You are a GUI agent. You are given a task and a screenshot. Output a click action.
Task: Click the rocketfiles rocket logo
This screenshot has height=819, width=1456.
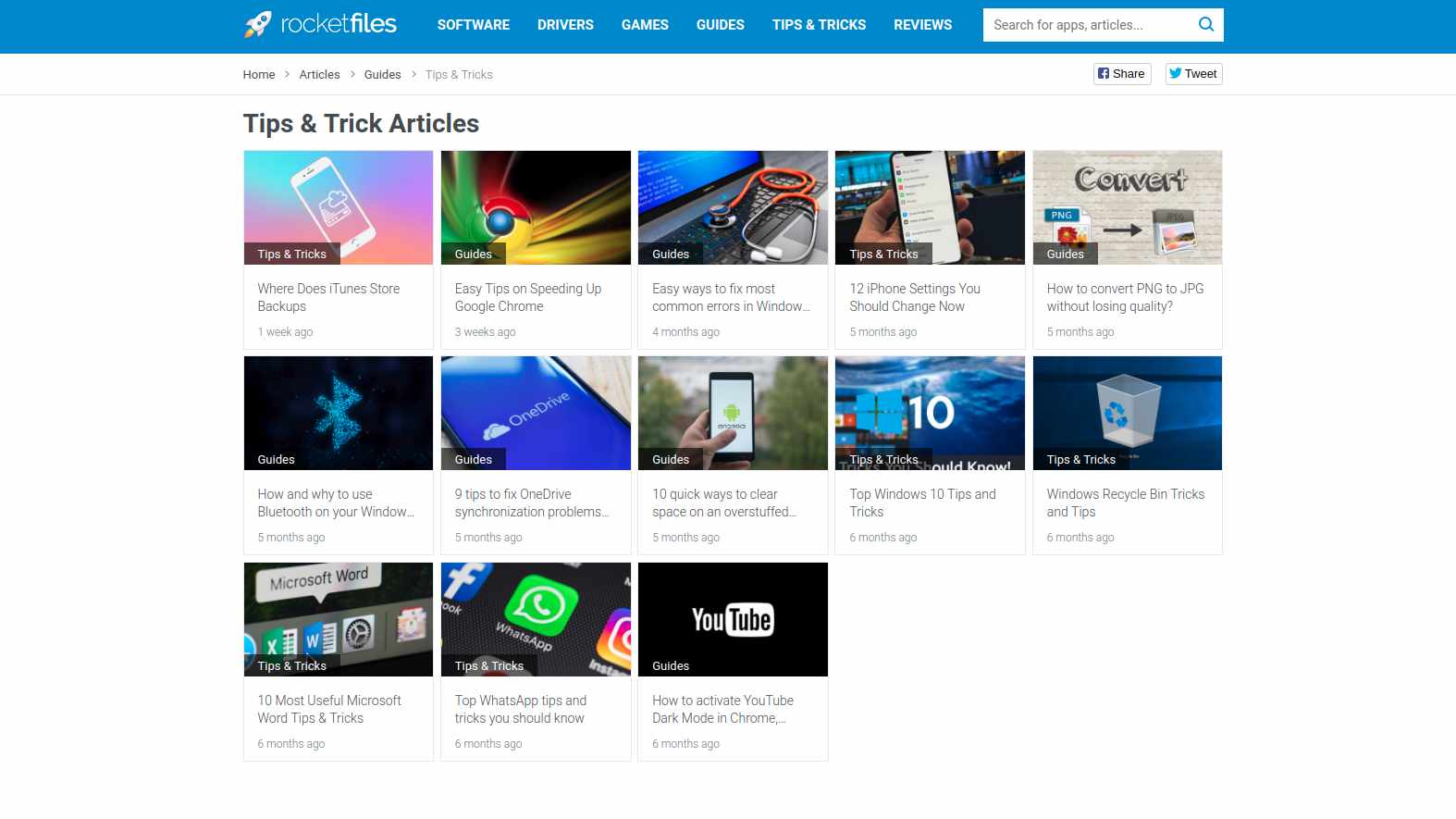pyautogui.click(x=320, y=24)
